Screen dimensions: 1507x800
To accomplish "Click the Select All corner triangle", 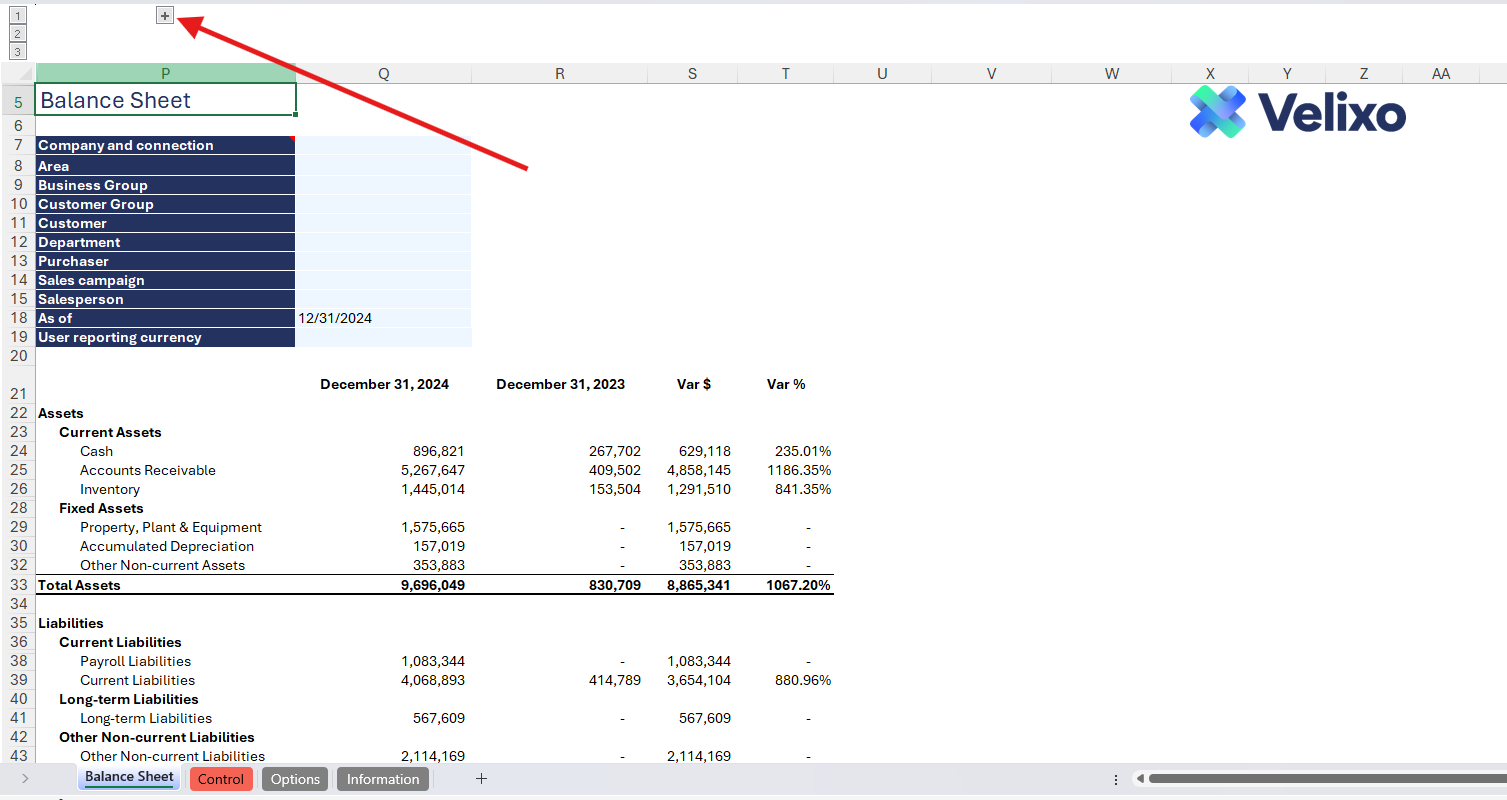I will pos(18,73).
